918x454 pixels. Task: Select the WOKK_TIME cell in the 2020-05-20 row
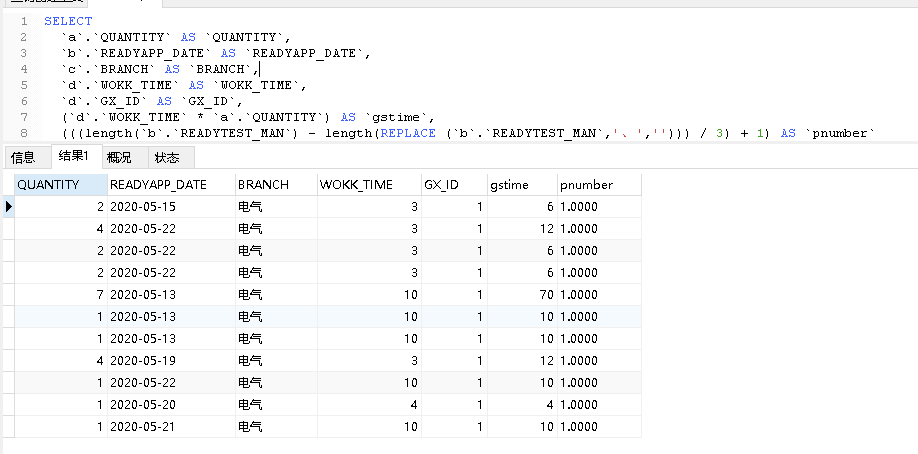[x=369, y=404]
